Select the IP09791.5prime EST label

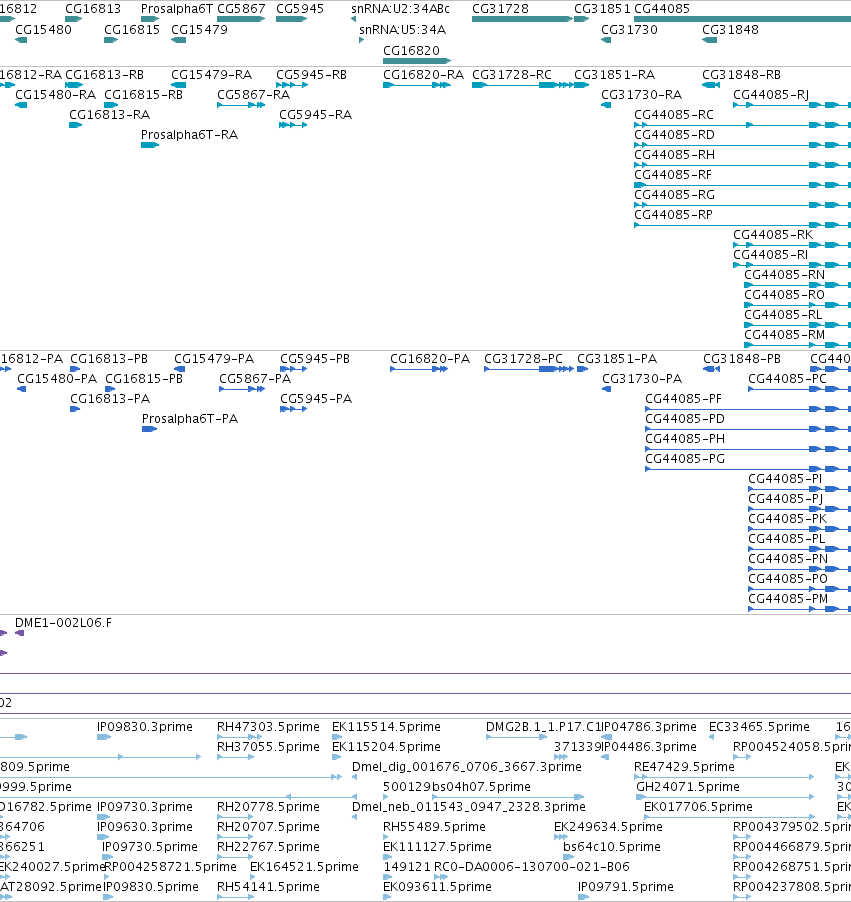click(x=625, y=886)
